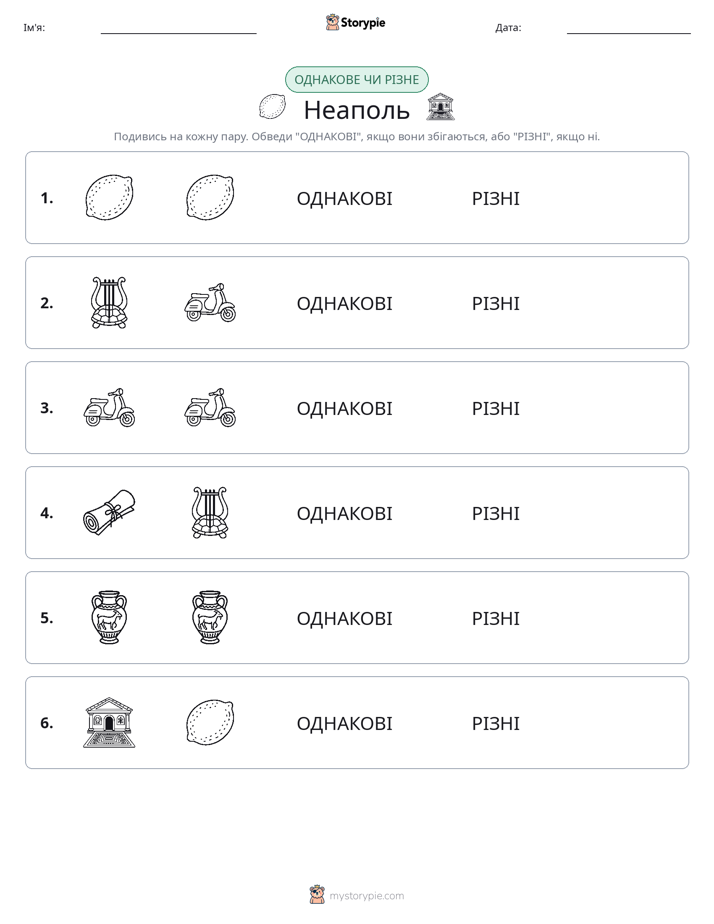The height and width of the screenshot is (924, 714).
Task: Click the temple icon in row 6
Action: 109,722
